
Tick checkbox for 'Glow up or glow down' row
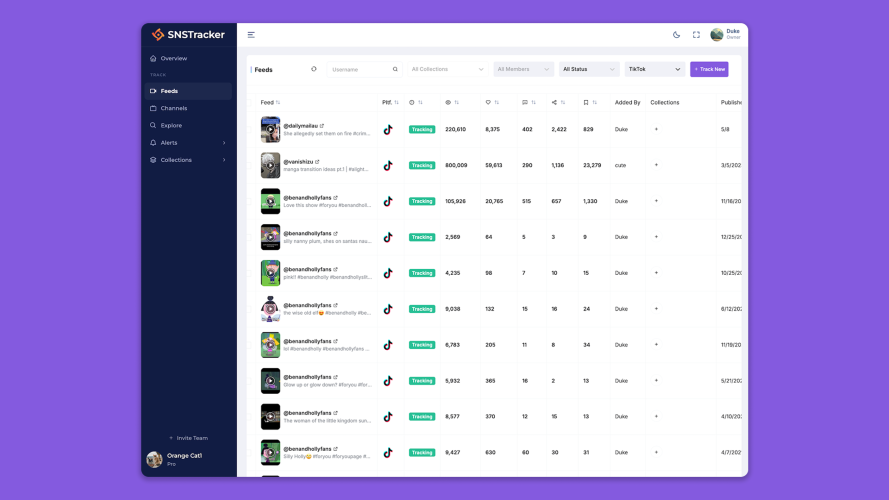[249, 381]
